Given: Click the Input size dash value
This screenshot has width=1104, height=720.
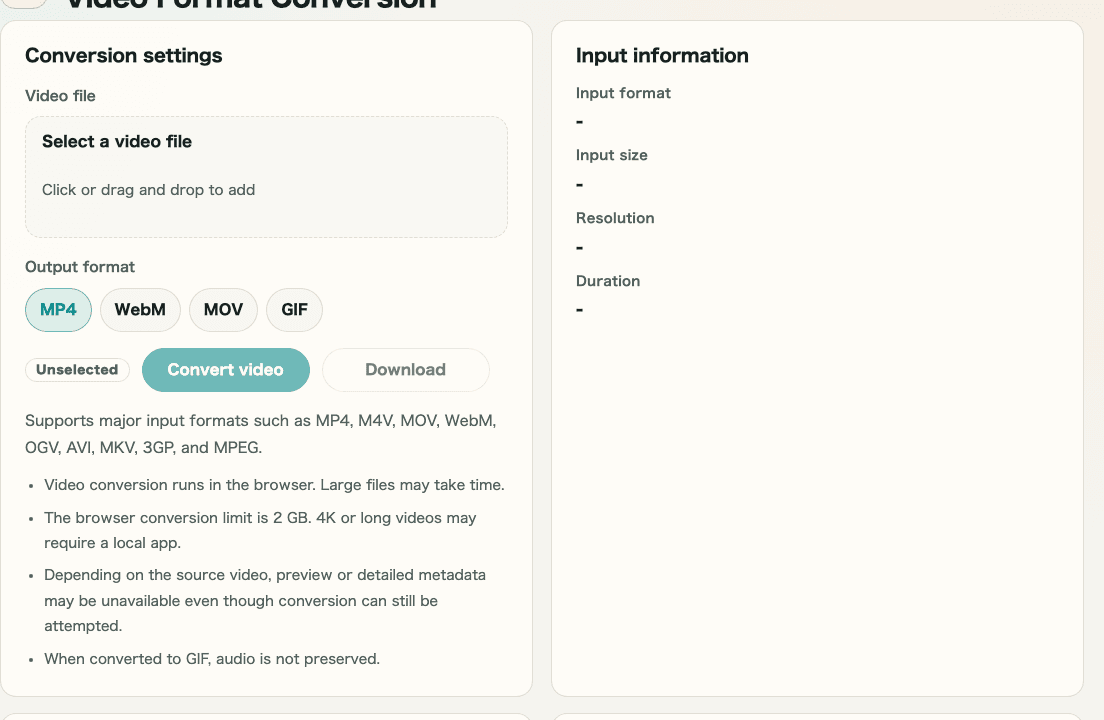Looking at the screenshot, I should [579, 184].
